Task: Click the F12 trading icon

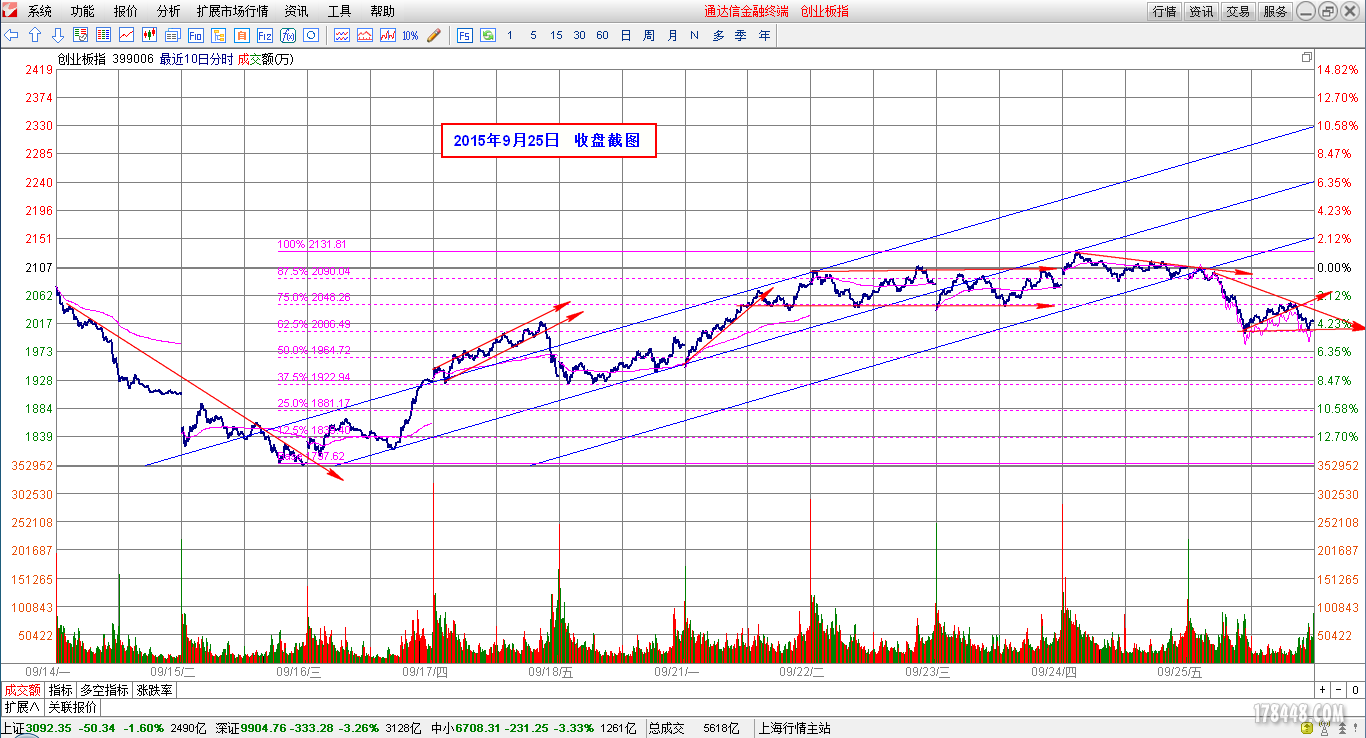Action: click(264, 35)
